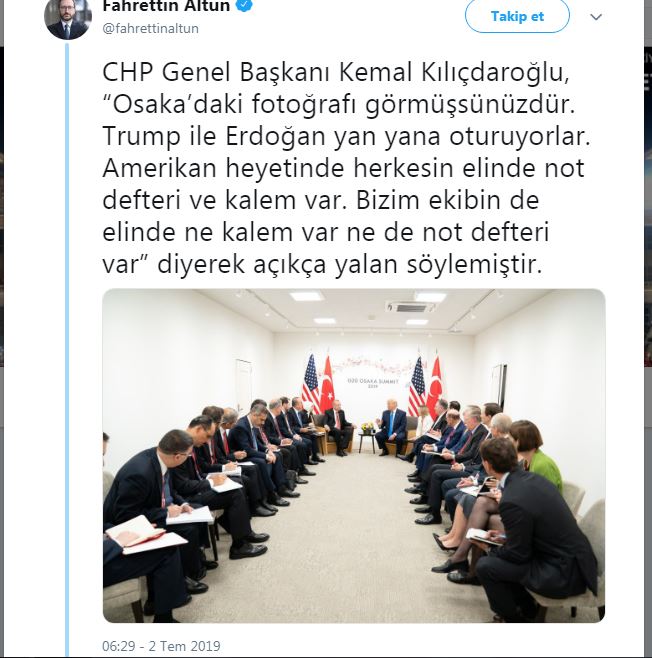
Task: Click the blue thread line beside tweet
Action: 67,348
